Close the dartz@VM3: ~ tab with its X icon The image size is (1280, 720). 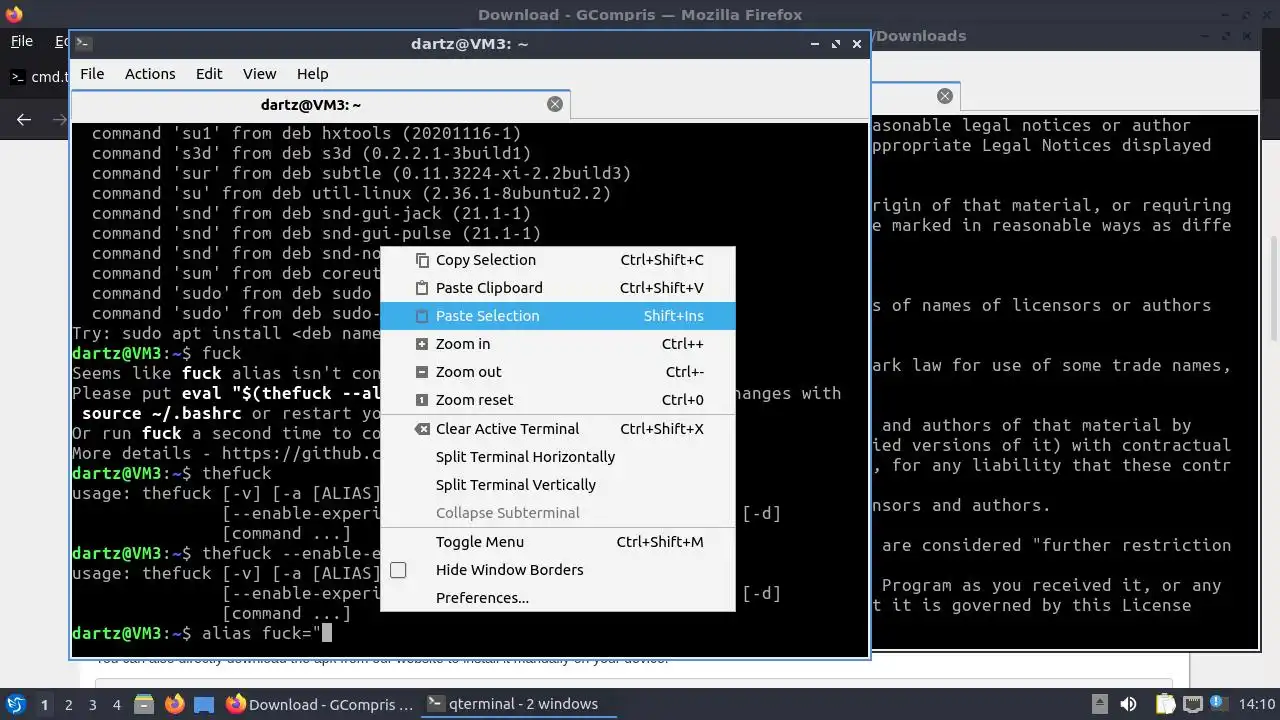pyautogui.click(x=555, y=104)
